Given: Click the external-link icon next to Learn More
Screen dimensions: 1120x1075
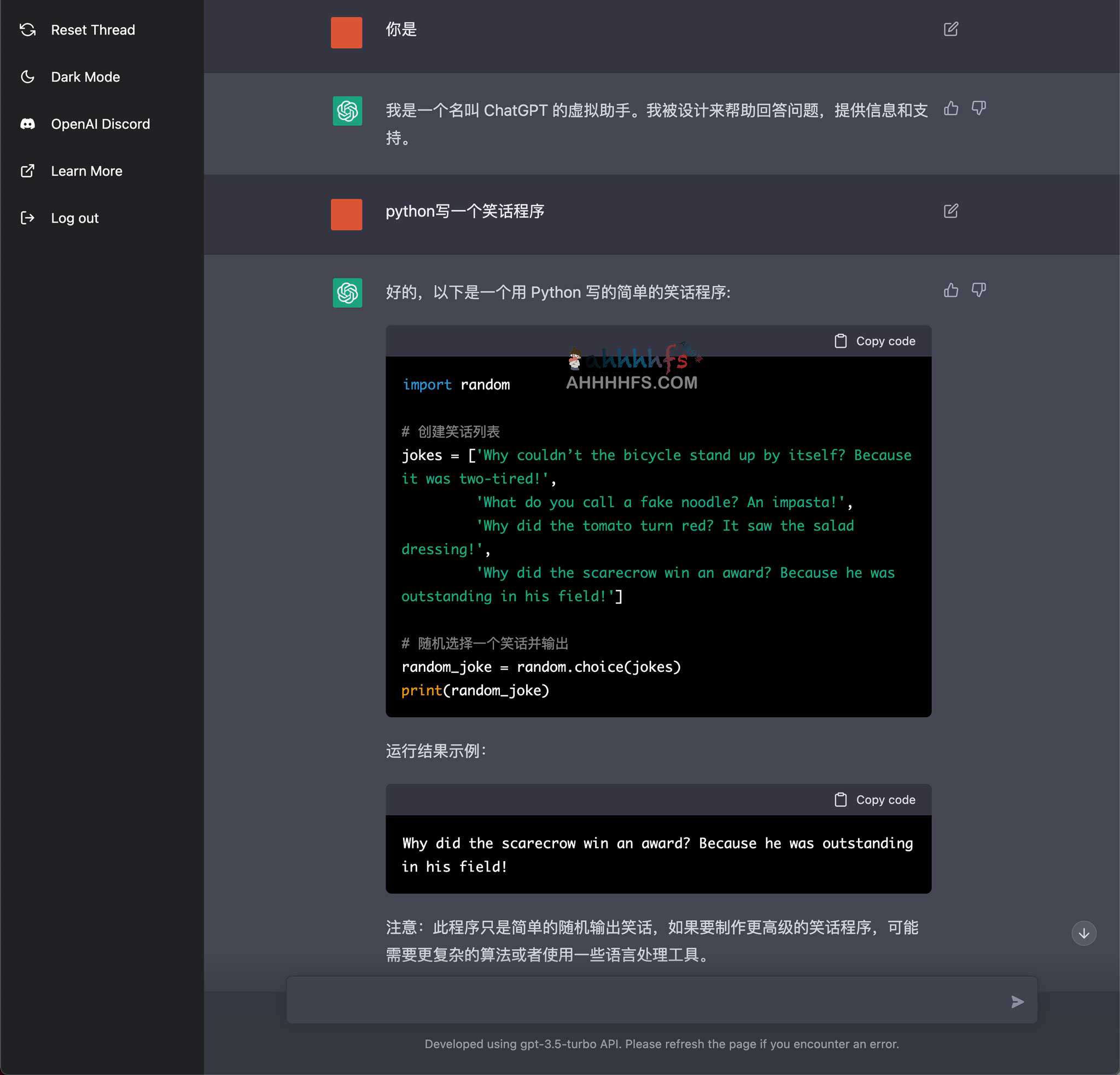Looking at the screenshot, I should pyautogui.click(x=28, y=170).
